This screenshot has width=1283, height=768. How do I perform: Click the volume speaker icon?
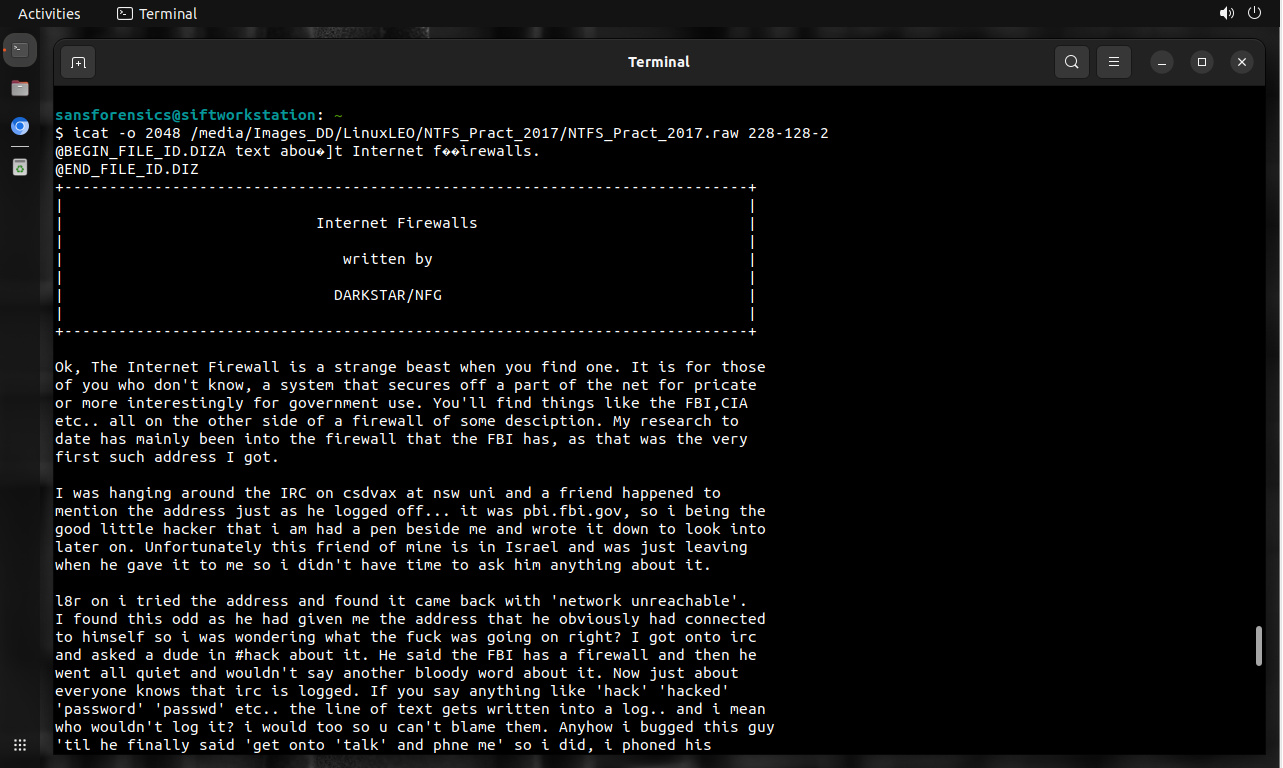[1226, 14]
